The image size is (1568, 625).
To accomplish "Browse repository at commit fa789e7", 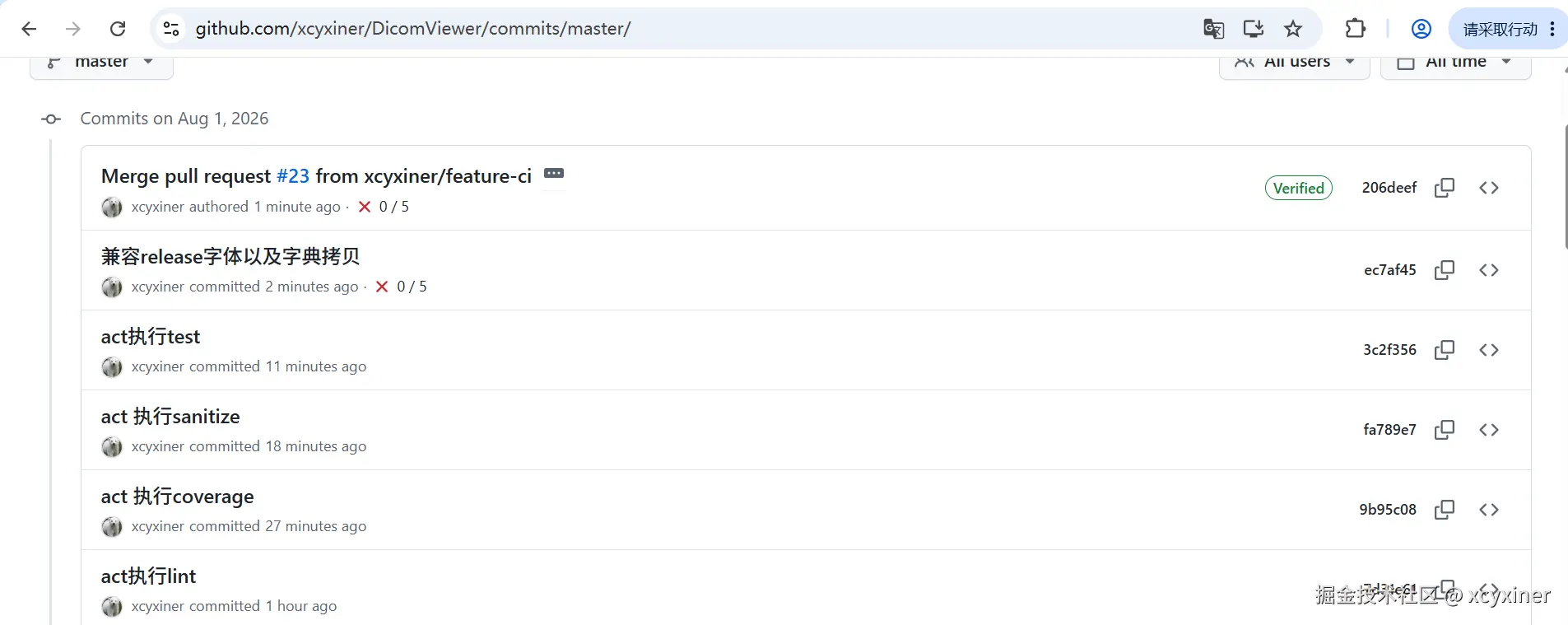I will point(1489,430).
